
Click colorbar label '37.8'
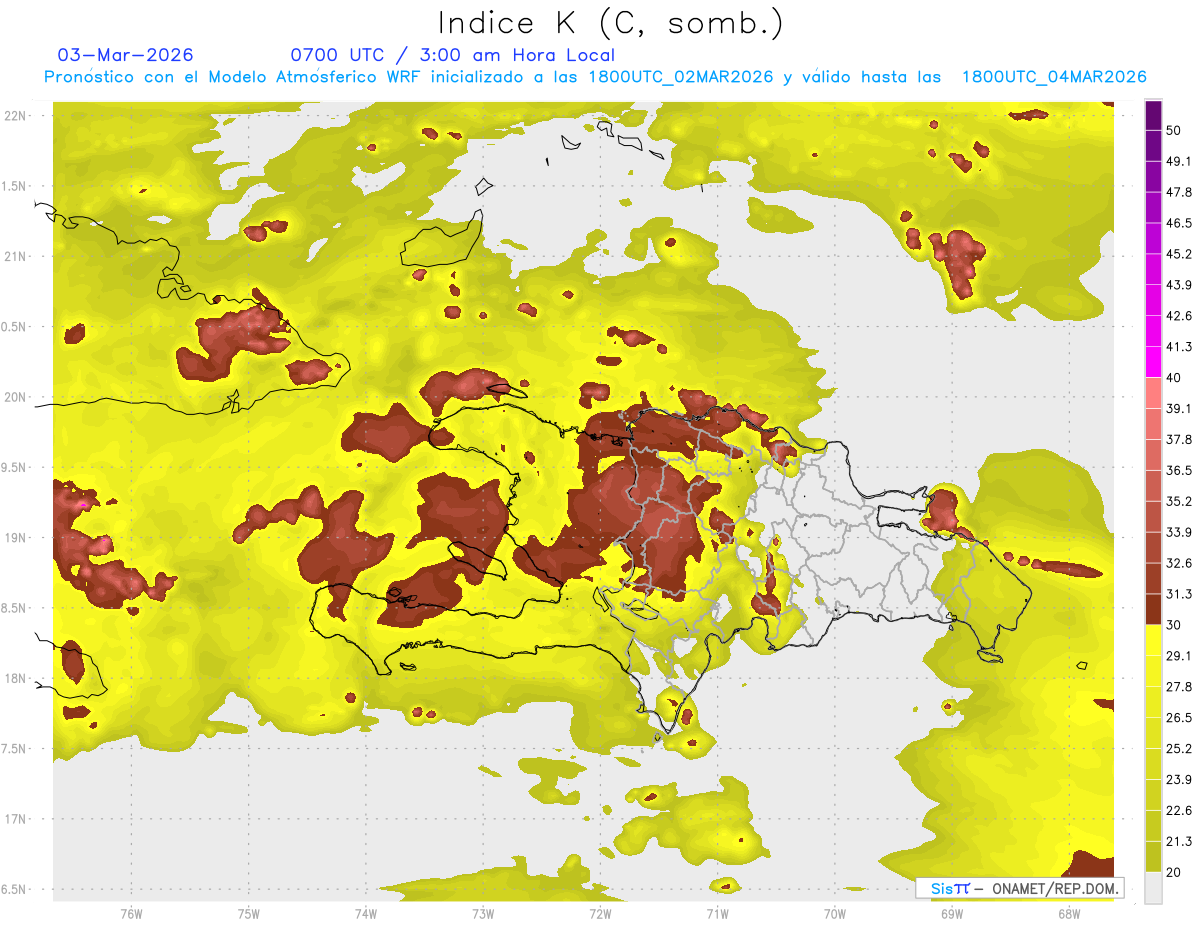click(1179, 440)
